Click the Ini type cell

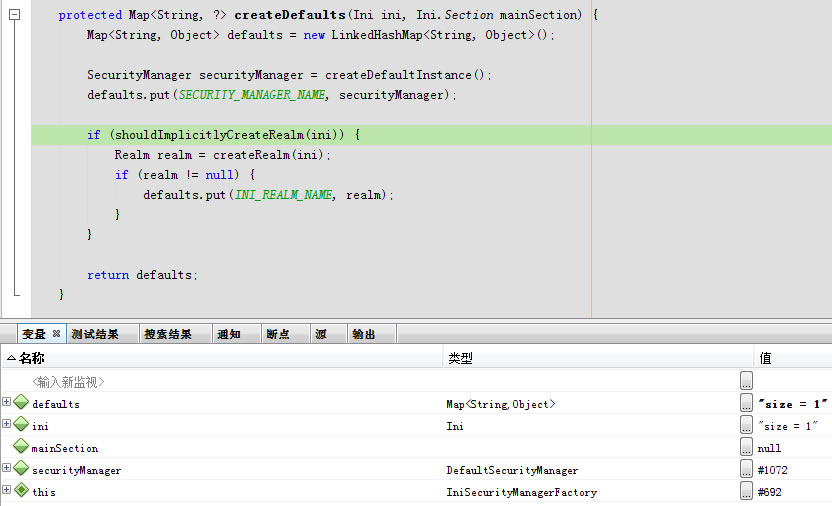455,426
